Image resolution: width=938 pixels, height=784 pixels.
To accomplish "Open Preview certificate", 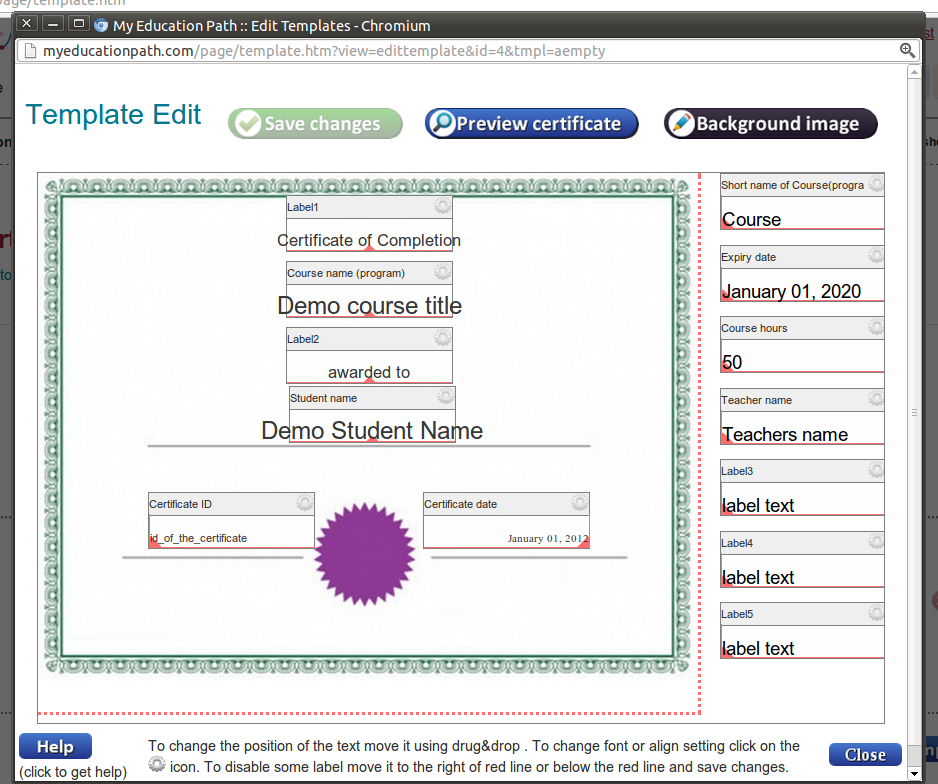I will coord(531,124).
